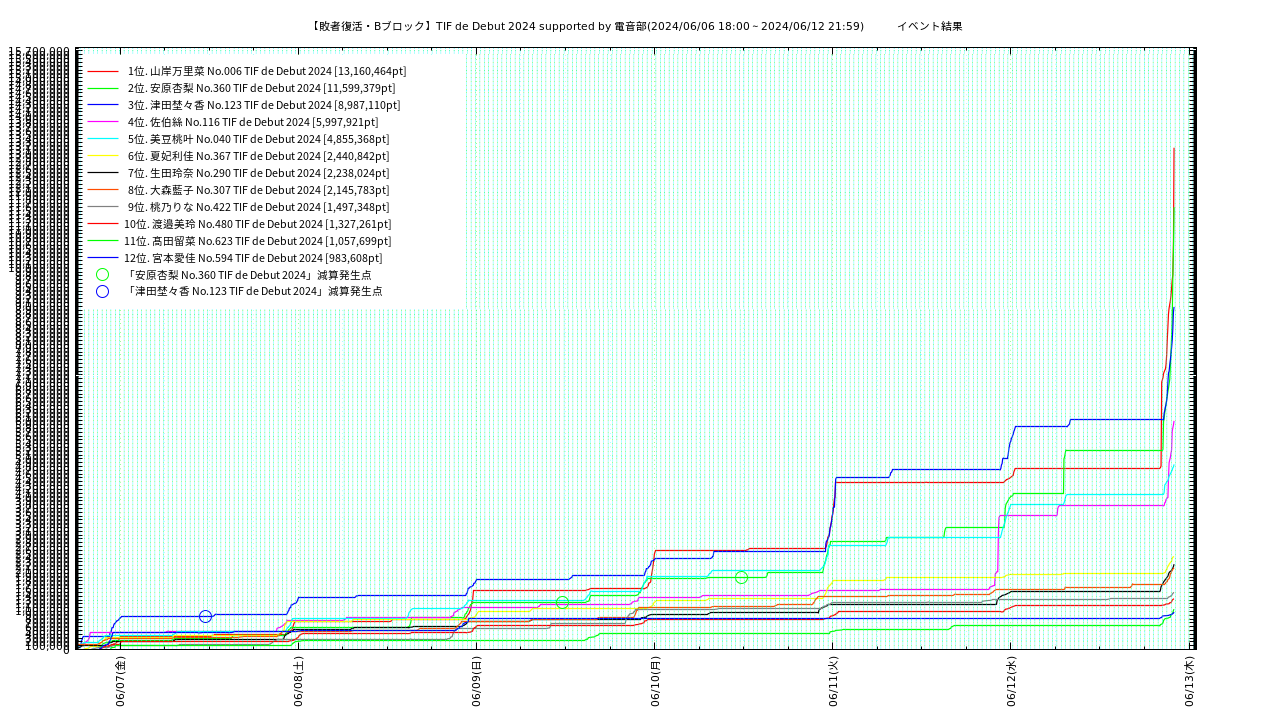1280x720 pixels.
Task: Select legend entry 2位 安原杏梨 No.360
Action: 261,88
